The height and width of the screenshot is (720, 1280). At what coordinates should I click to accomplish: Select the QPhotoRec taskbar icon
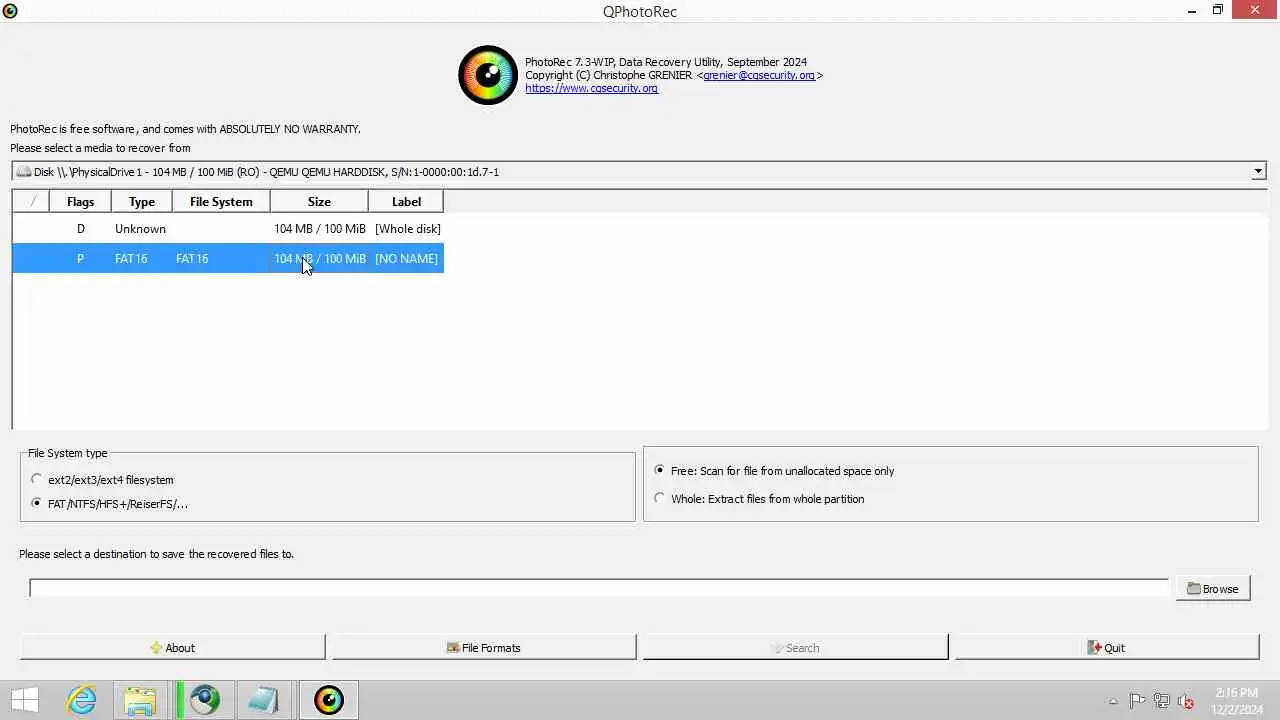click(x=329, y=700)
